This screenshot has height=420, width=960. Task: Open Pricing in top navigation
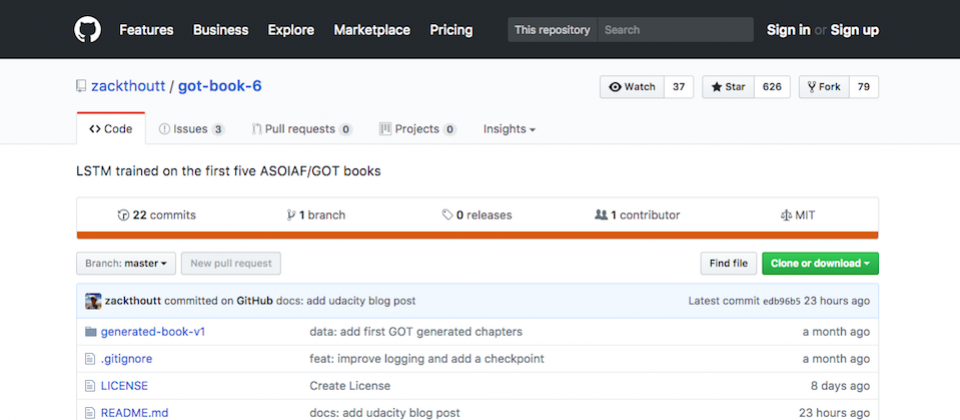click(x=451, y=29)
